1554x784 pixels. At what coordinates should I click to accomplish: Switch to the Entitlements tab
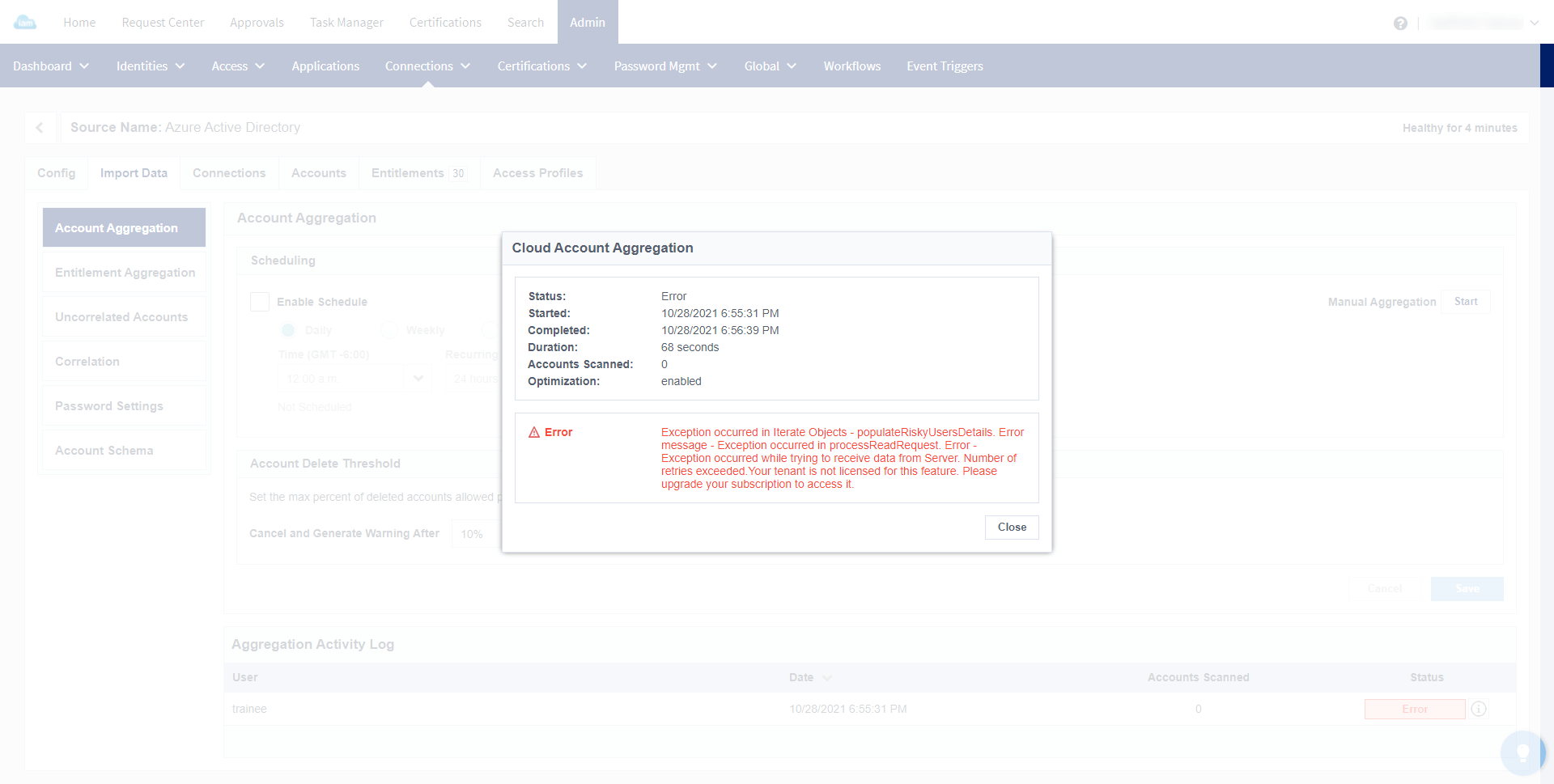419,173
